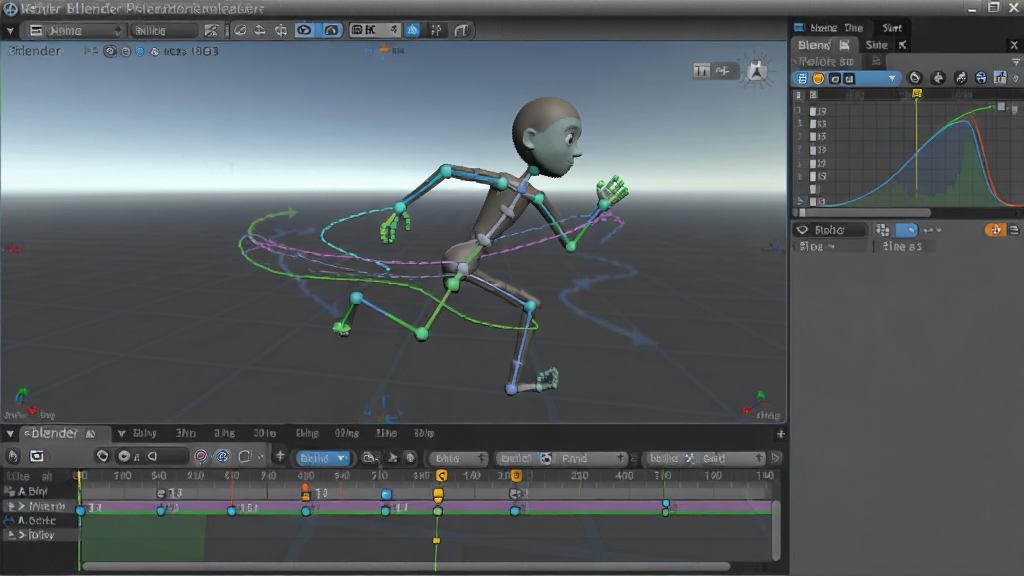Click the camera frame icon in the timeline toolbar
1024x576 pixels.
coord(37,456)
